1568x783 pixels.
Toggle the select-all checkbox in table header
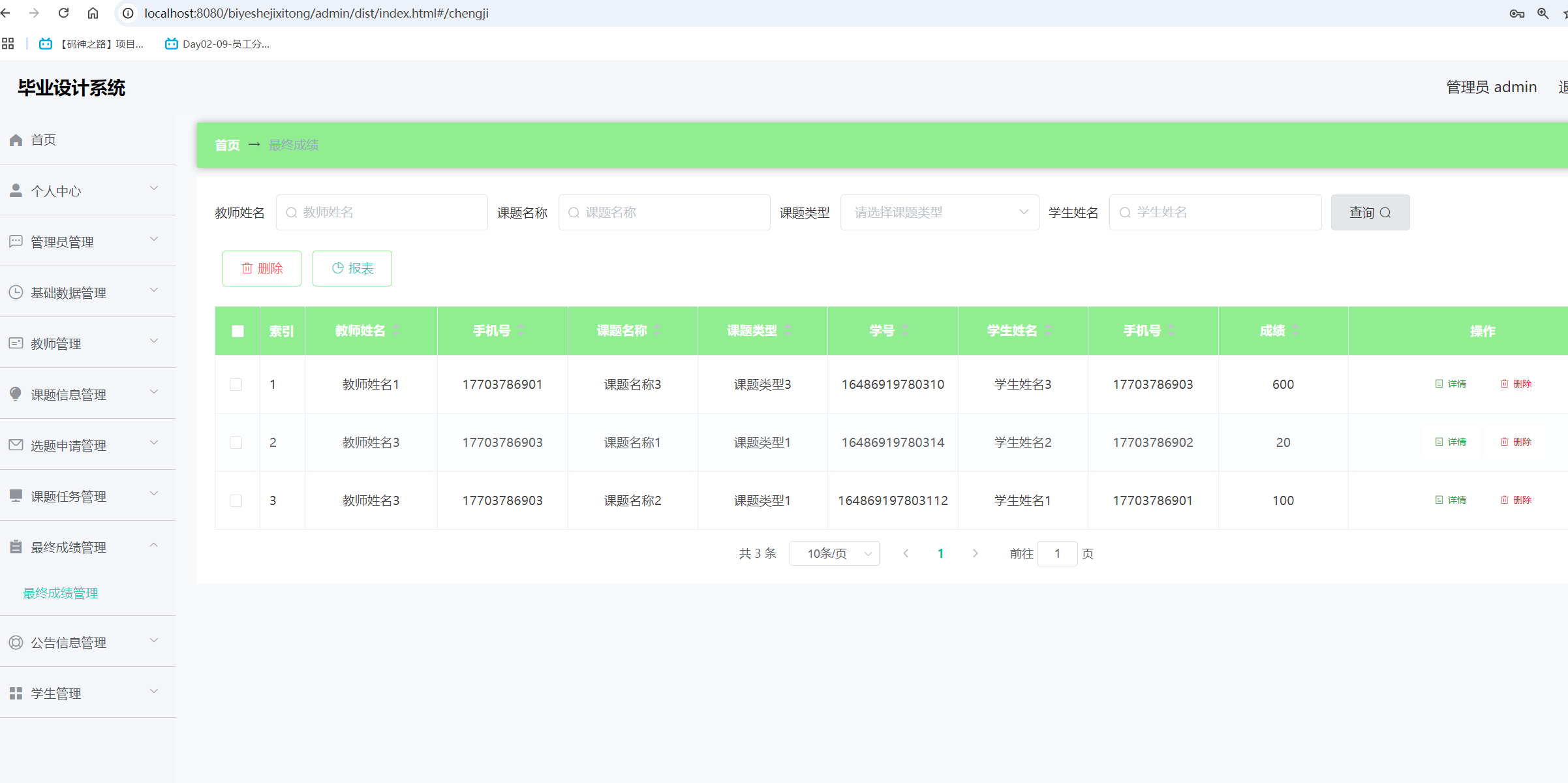coord(238,331)
